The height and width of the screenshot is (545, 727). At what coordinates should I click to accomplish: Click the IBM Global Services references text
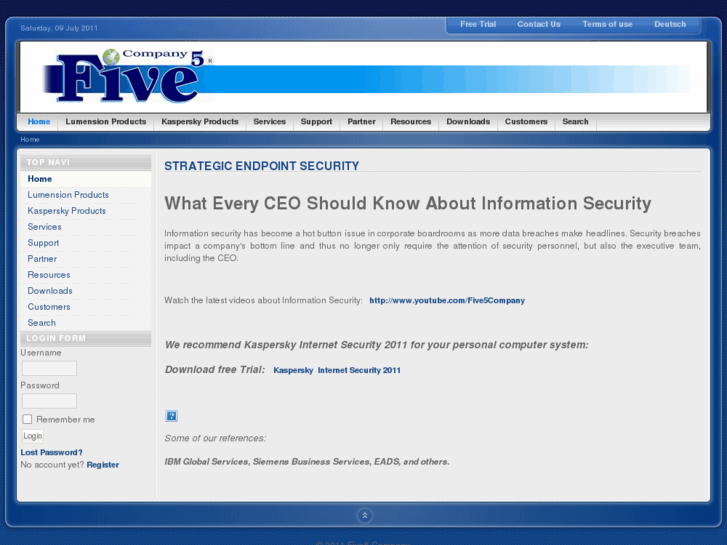coord(307,462)
